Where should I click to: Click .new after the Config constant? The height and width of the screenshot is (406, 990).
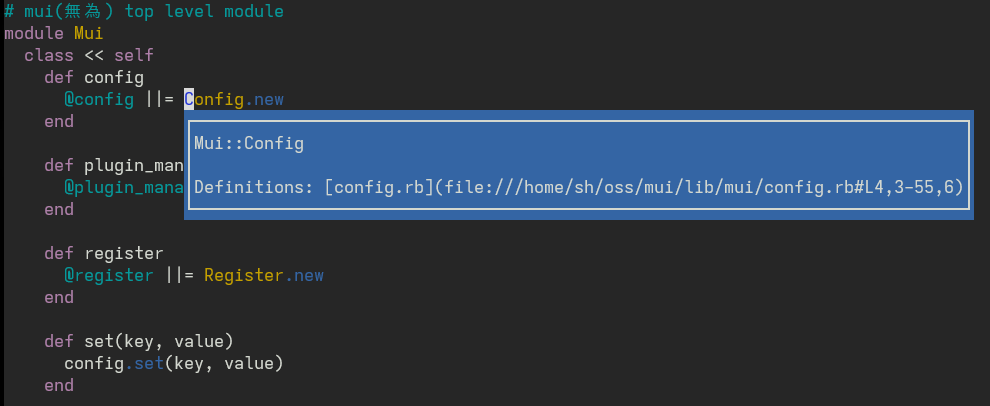267,99
